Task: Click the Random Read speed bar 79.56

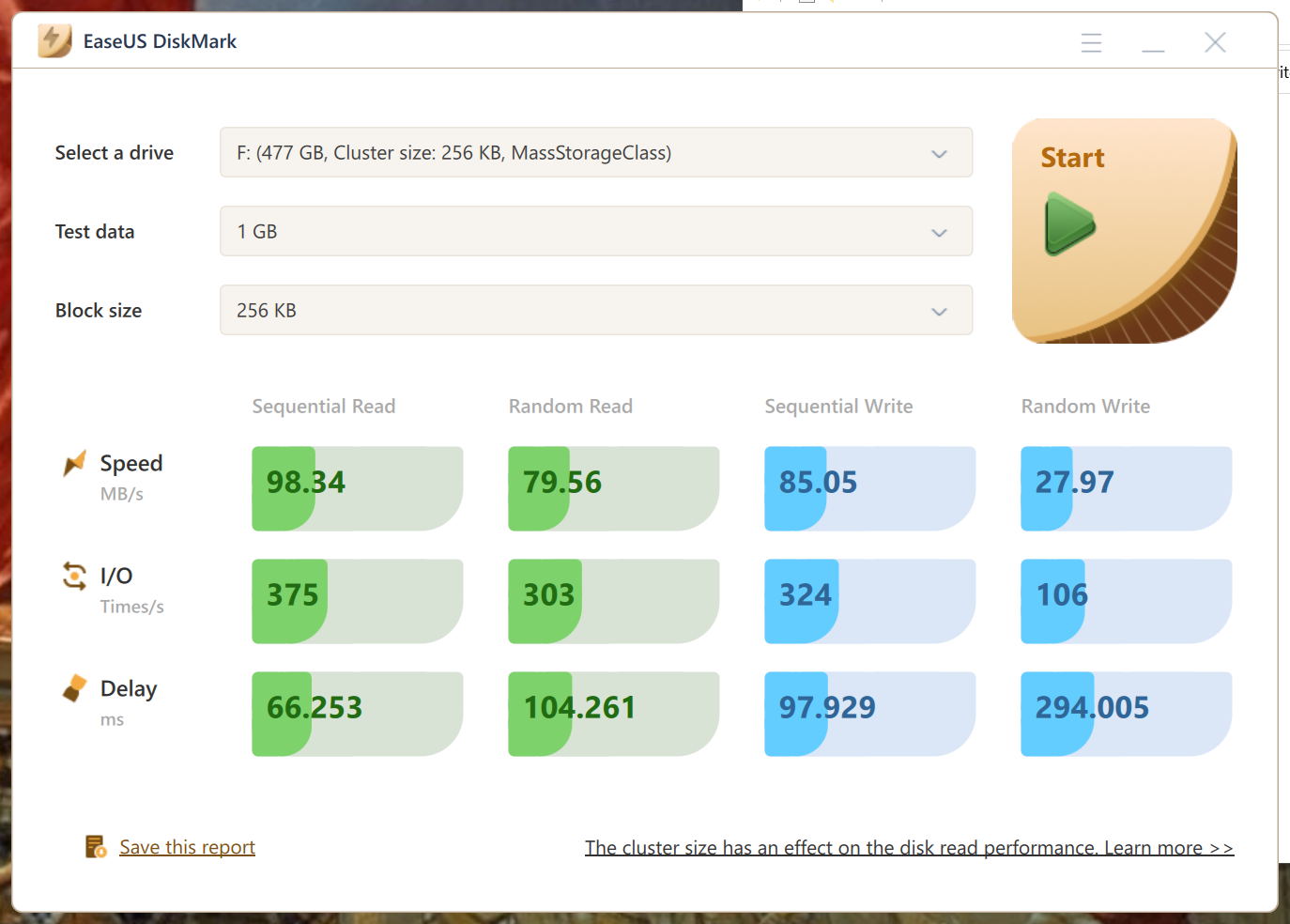Action: (614, 488)
